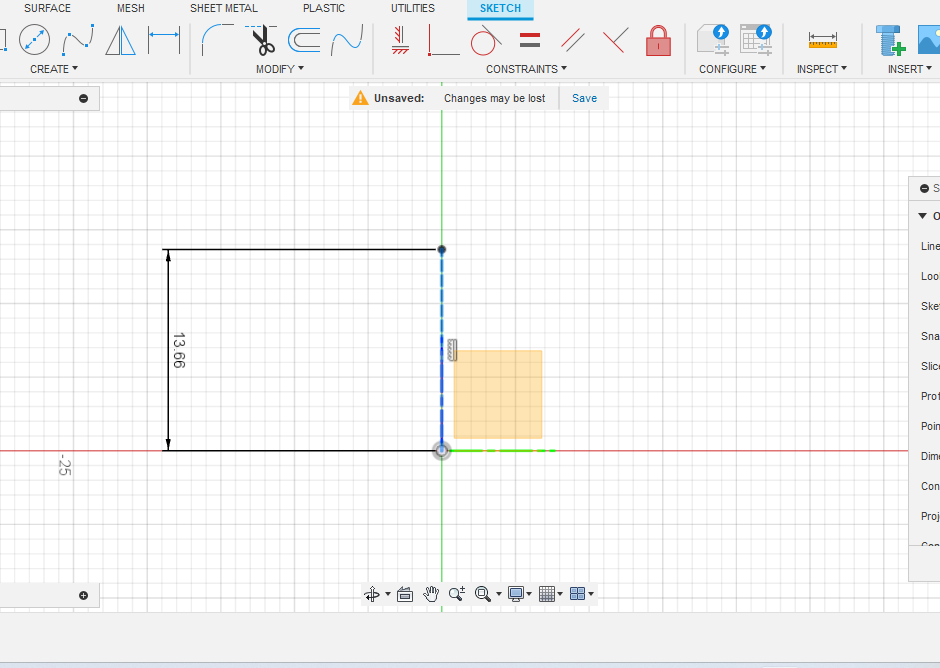Image resolution: width=940 pixels, height=668 pixels.
Task: Apply the Coincident constraint
Action: tap(444, 40)
